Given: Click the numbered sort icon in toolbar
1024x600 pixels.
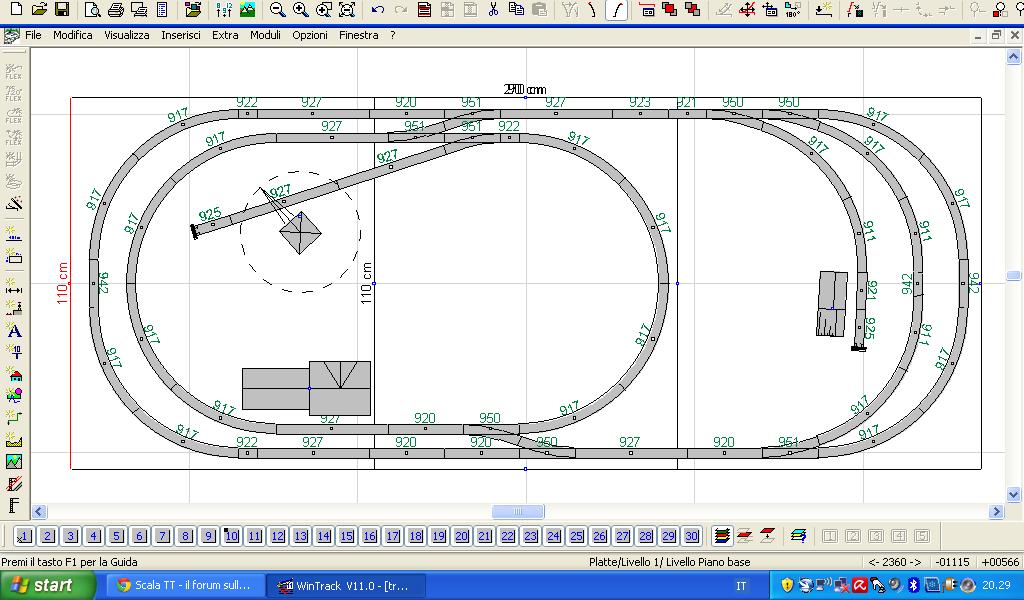Looking at the screenshot, I should [x=224, y=9].
